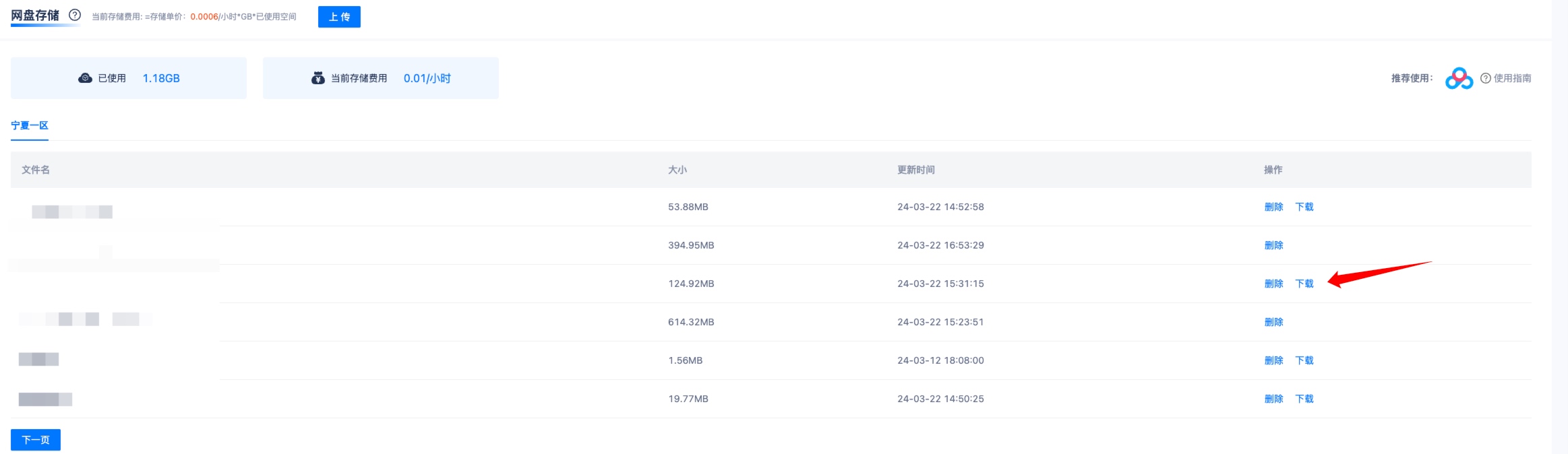Click the cloud icon next to 已使用
Image resolution: width=1568 pixels, height=454 pixels.
pyautogui.click(x=85, y=78)
